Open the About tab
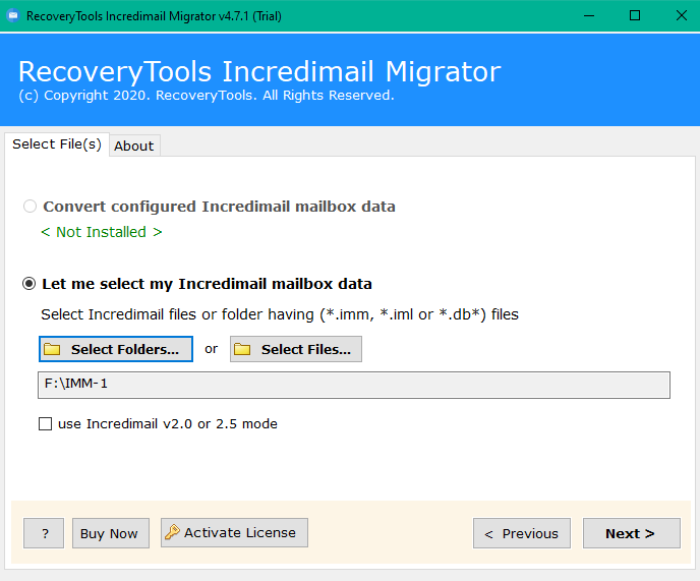The height and width of the screenshot is (581, 700). point(134,146)
